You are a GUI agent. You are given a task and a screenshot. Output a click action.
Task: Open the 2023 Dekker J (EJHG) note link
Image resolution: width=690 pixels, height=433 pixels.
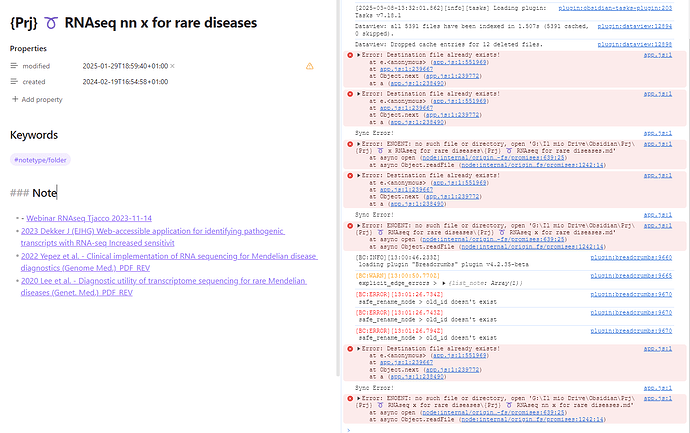152,237
